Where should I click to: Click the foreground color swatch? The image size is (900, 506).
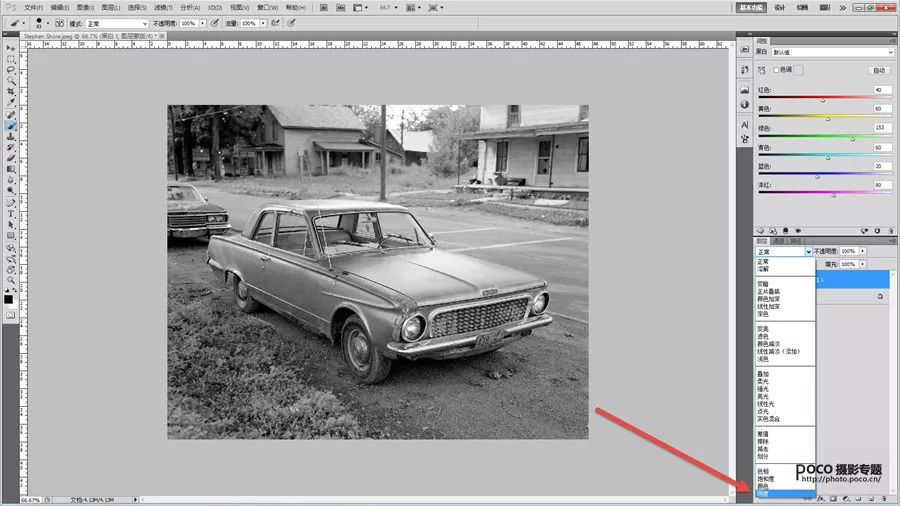click(8, 299)
